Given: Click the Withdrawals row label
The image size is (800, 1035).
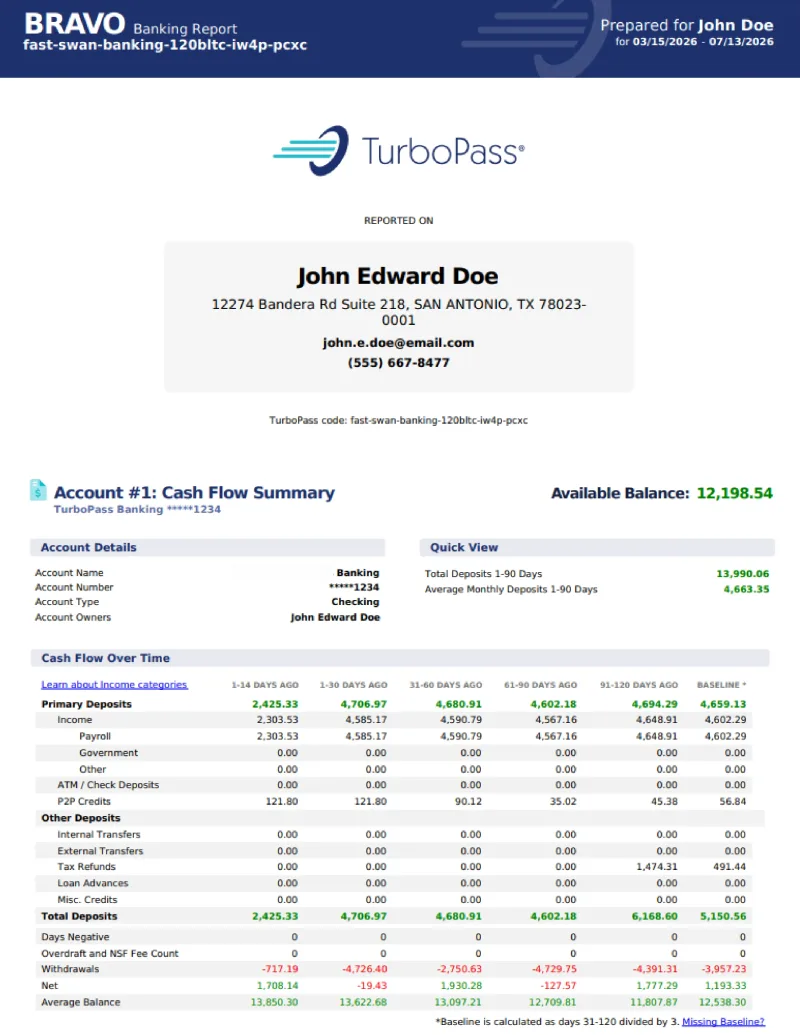Looking at the screenshot, I should click(70, 969).
